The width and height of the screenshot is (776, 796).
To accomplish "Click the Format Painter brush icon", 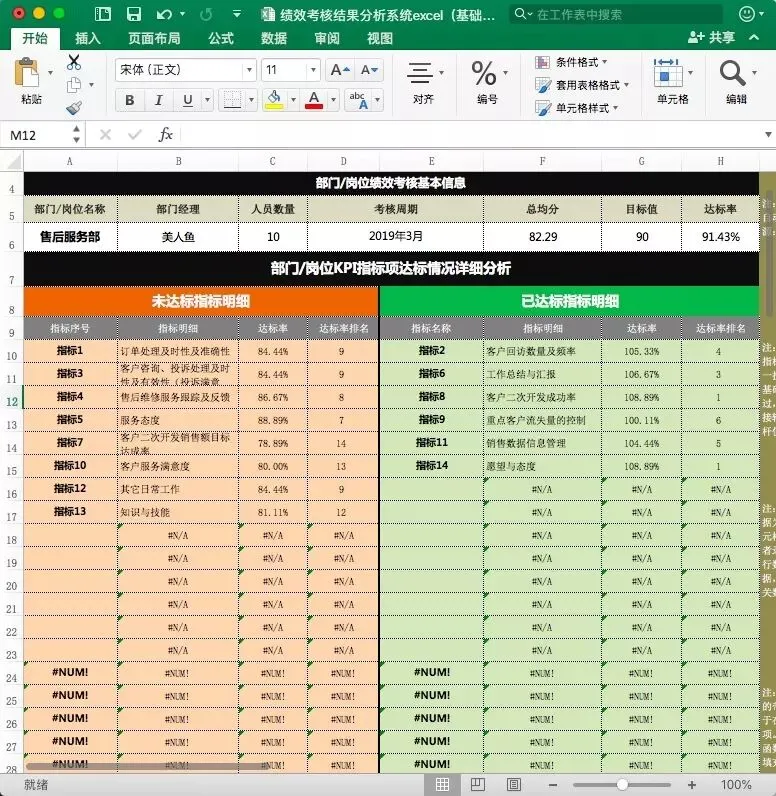I will click(x=74, y=107).
